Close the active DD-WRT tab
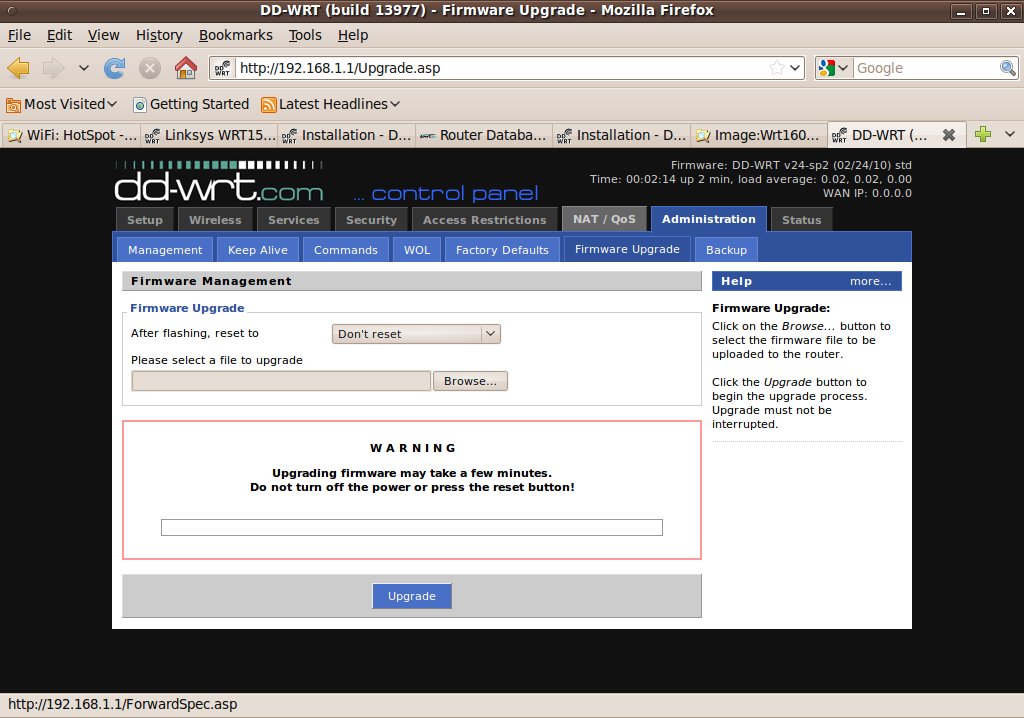1024x718 pixels. coord(949,135)
